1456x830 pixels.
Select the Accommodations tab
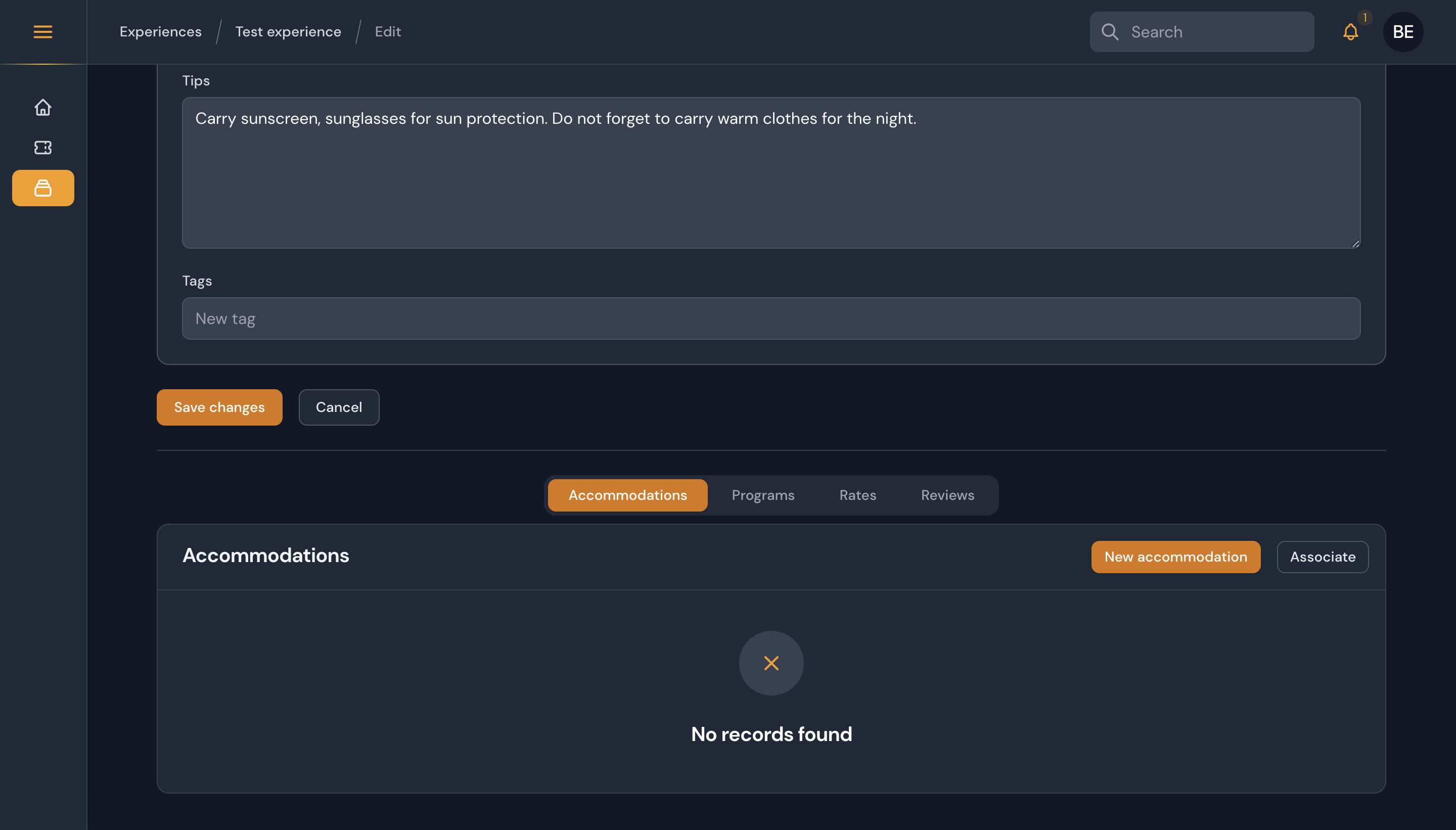point(627,495)
